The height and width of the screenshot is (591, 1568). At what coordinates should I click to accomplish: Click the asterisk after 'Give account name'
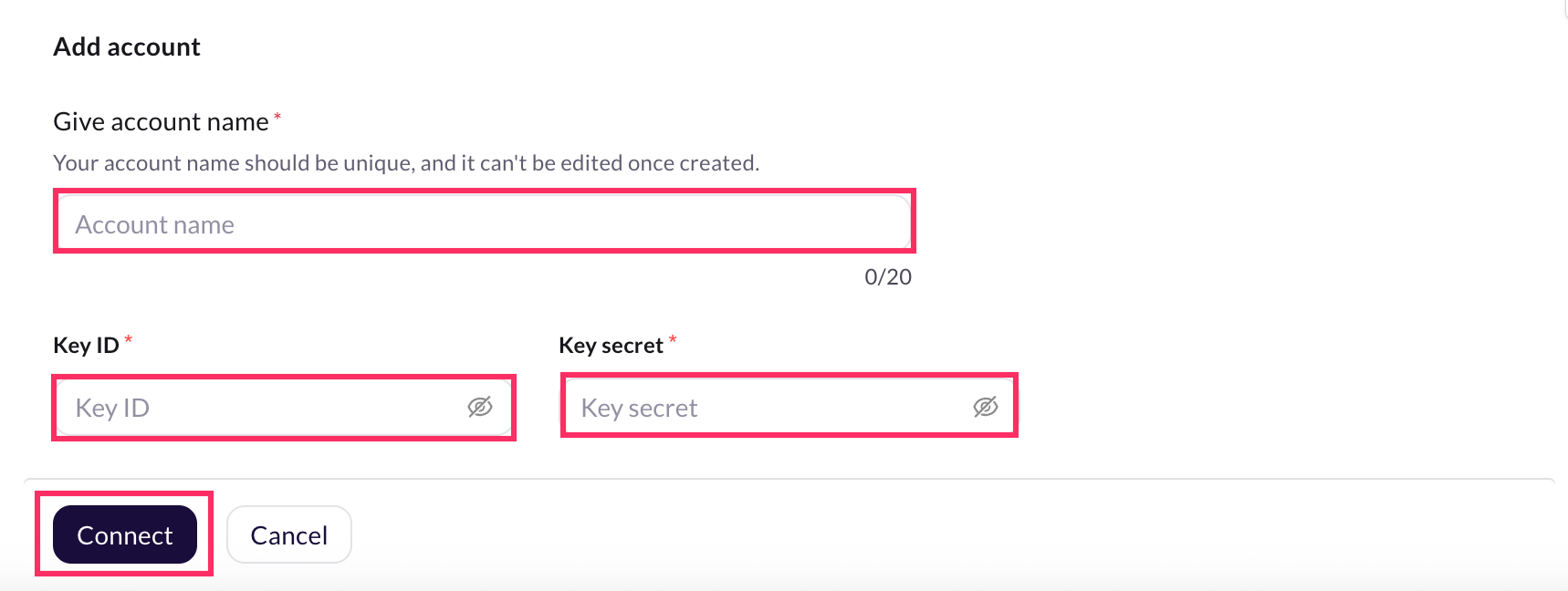[277, 117]
